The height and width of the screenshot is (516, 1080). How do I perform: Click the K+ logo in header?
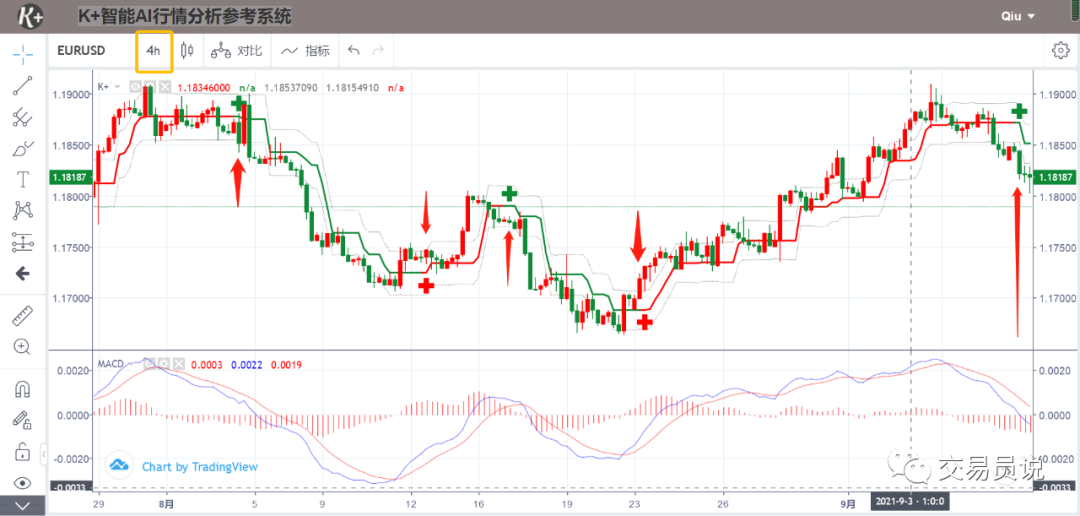[30, 16]
